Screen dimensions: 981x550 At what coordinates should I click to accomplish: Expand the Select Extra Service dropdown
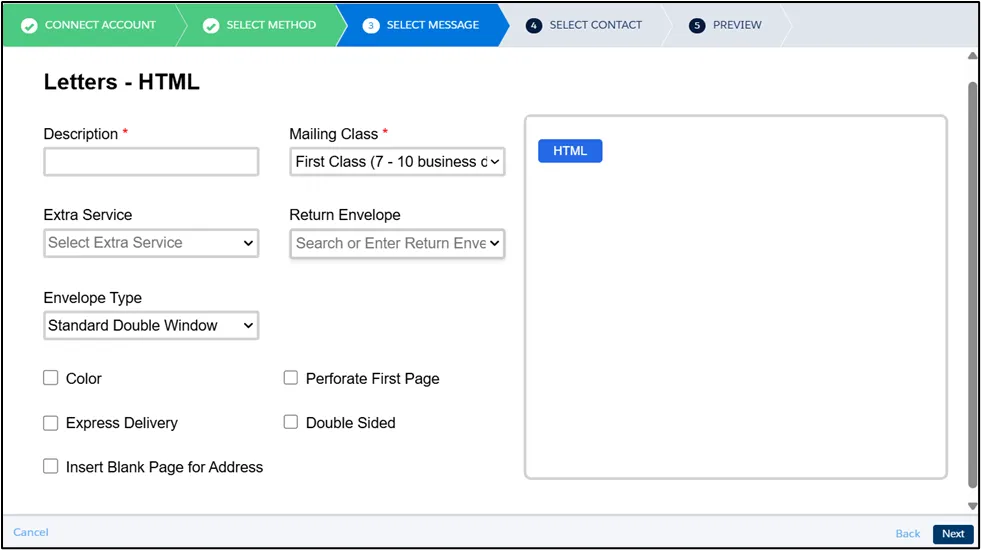pyautogui.click(x=151, y=243)
